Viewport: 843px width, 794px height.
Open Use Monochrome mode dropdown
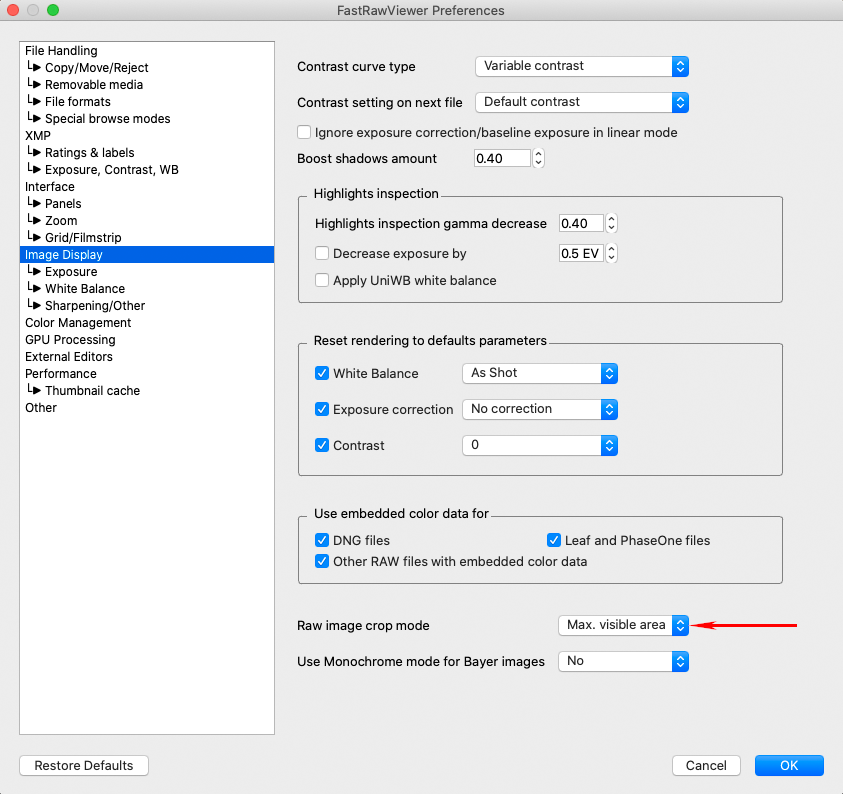(623, 661)
